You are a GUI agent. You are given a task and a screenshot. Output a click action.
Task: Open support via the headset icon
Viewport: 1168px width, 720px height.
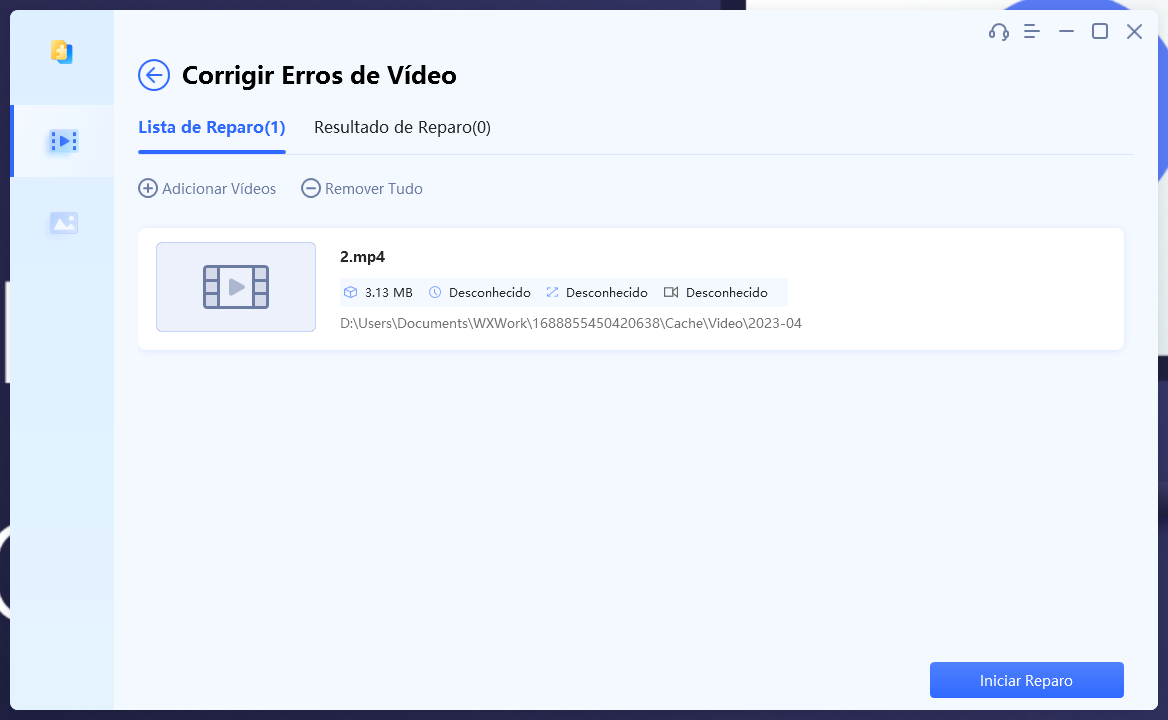(998, 31)
